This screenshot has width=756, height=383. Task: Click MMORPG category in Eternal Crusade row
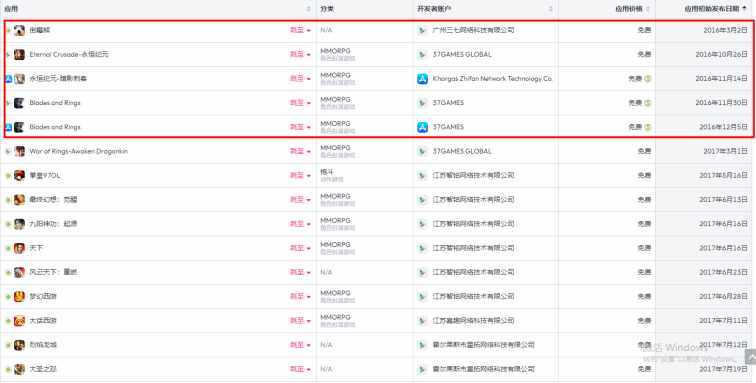click(335, 51)
